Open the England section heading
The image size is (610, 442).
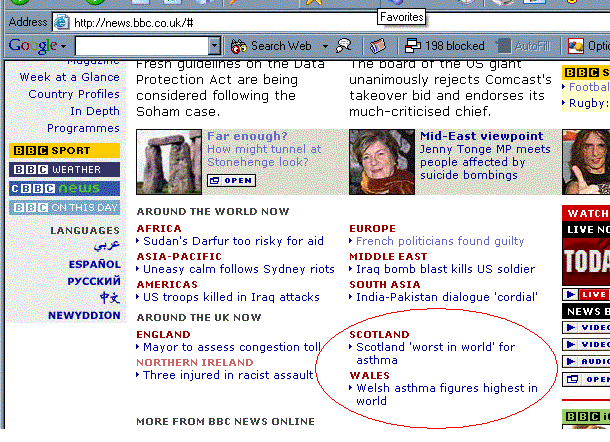163,334
